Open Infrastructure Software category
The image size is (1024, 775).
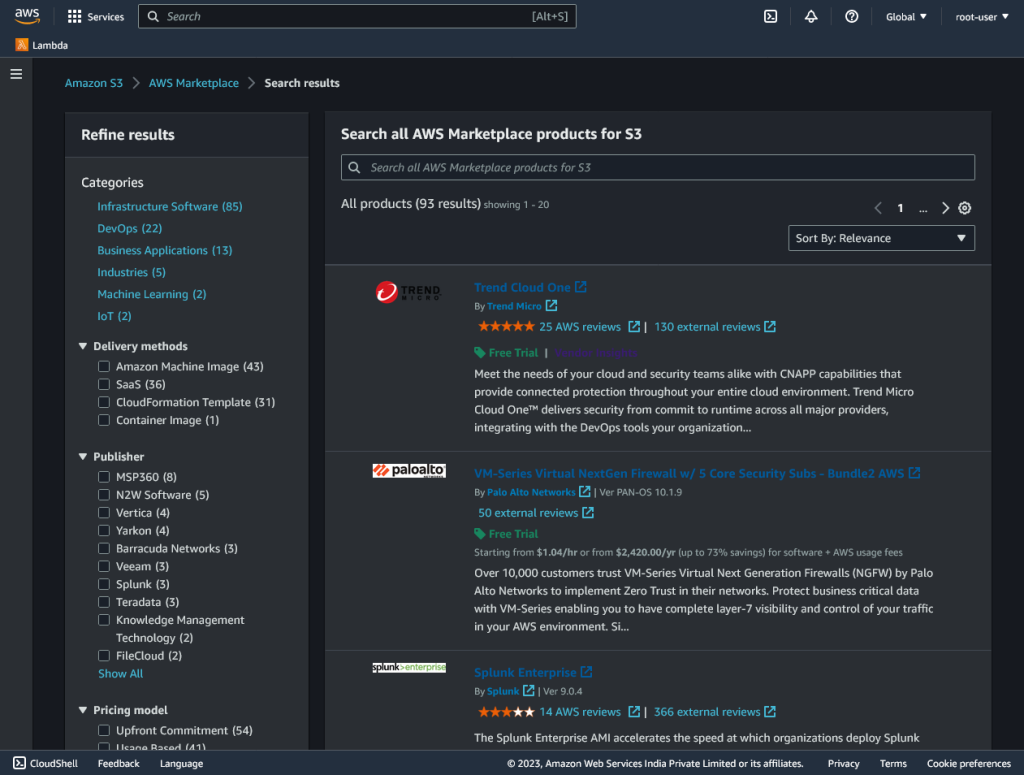click(x=170, y=206)
